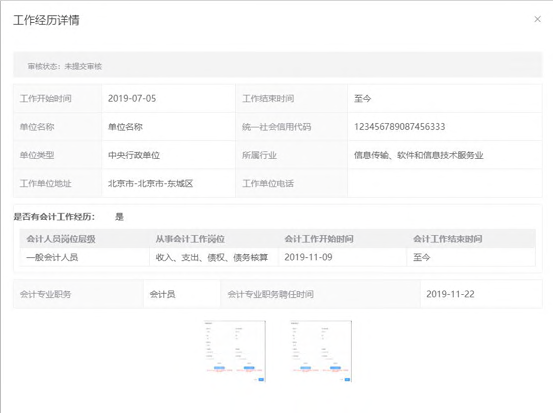This screenshot has height=413, width=553.
Task: Open the second attachment thumbnail
Action: 321,351
